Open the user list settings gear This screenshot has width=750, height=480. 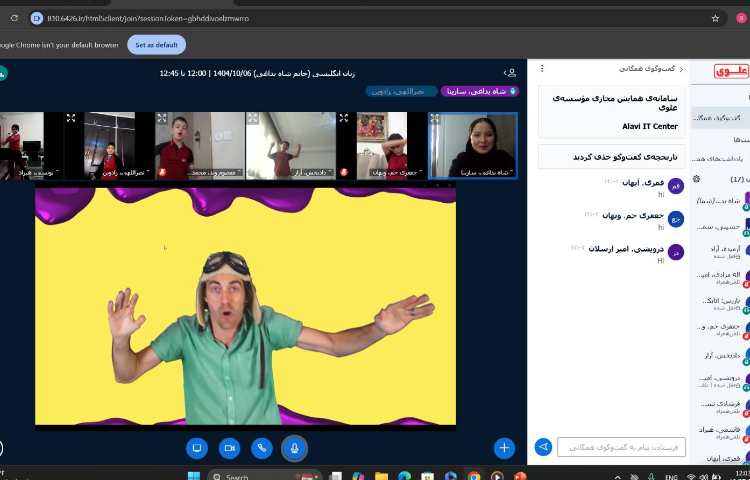click(x=696, y=179)
